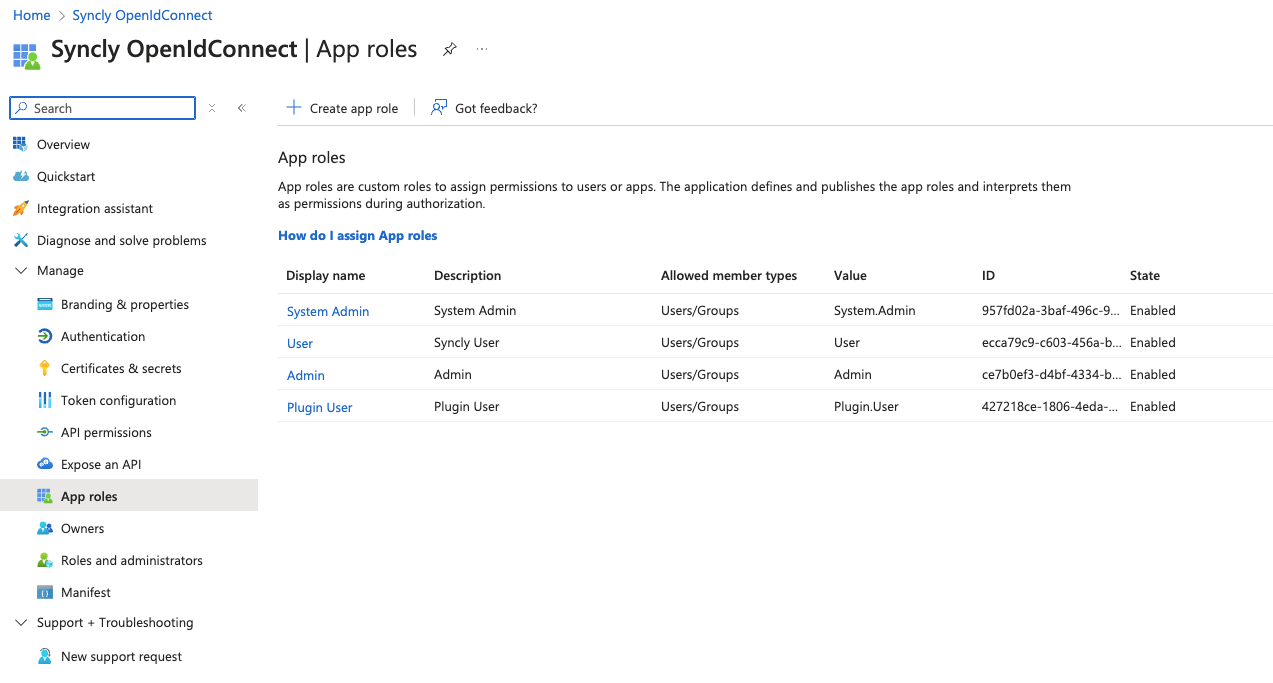The height and width of the screenshot is (683, 1273).
Task: Click the State column header
Action: tap(1145, 275)
